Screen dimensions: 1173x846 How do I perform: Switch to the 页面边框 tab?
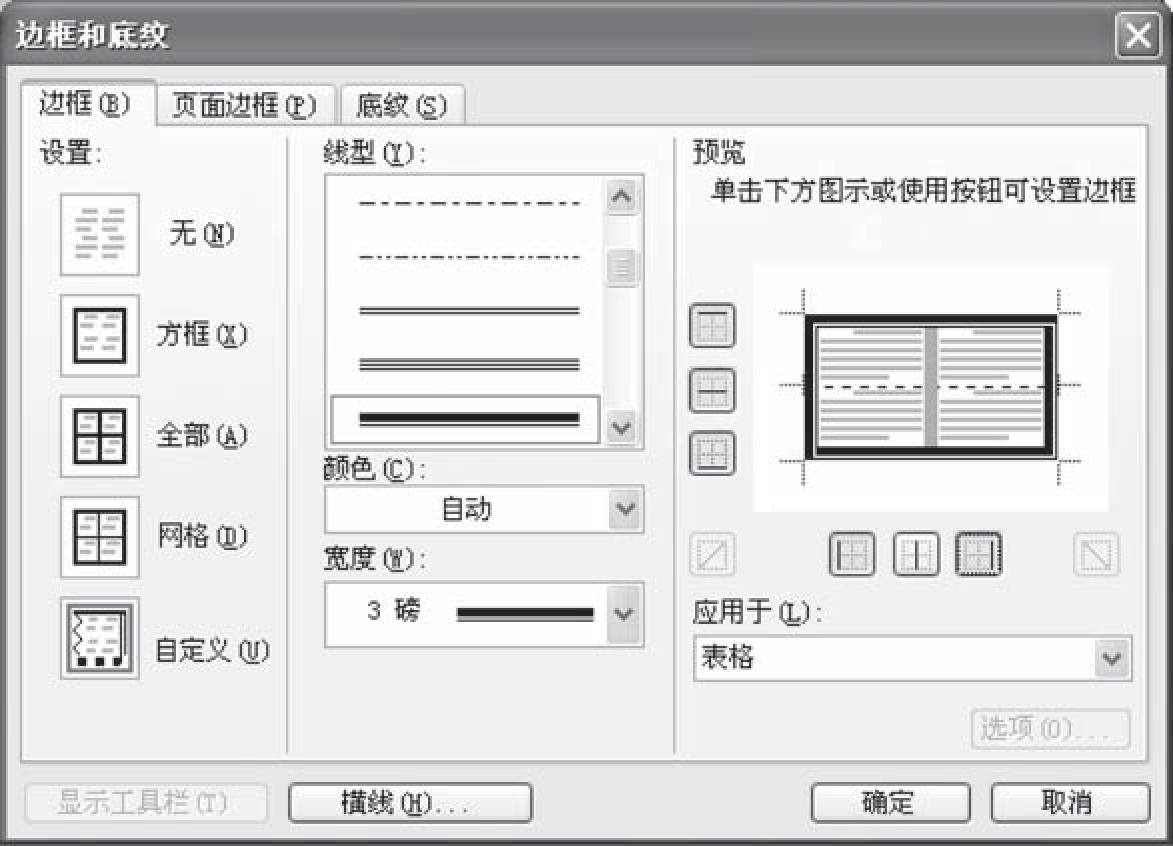pos(245,105)
